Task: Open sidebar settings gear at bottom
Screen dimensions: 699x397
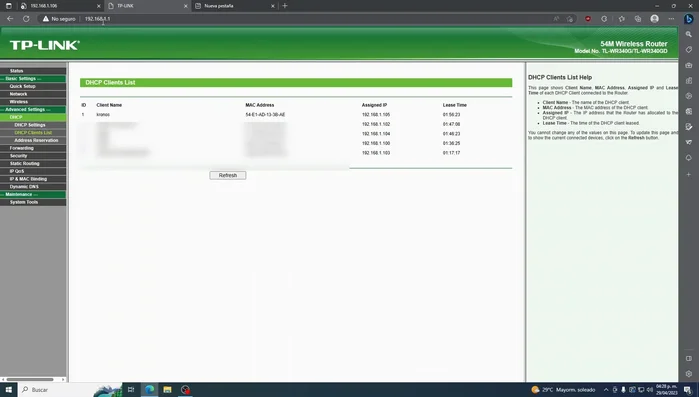Action: point(689,374)
